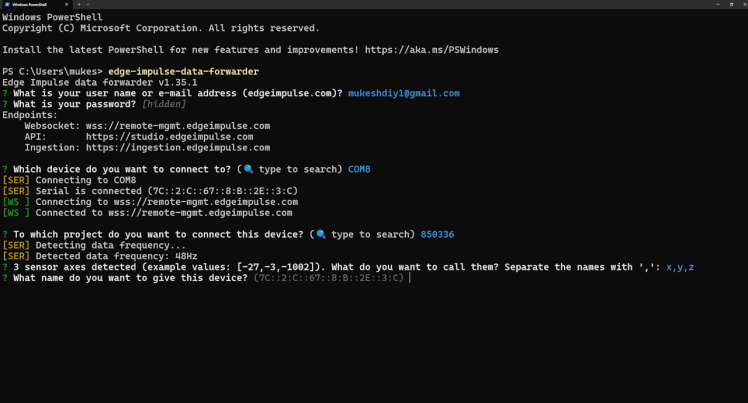The image size is (748, 403).
Task: Click the PowerShell icon in the tab
Action: pos(7,5)
